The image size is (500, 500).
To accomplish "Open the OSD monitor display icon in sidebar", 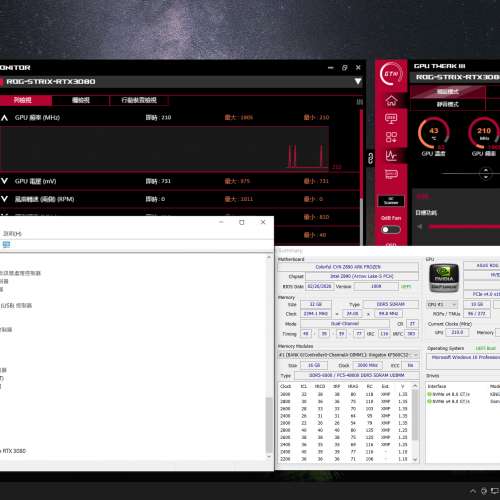I will pos(391,119).
